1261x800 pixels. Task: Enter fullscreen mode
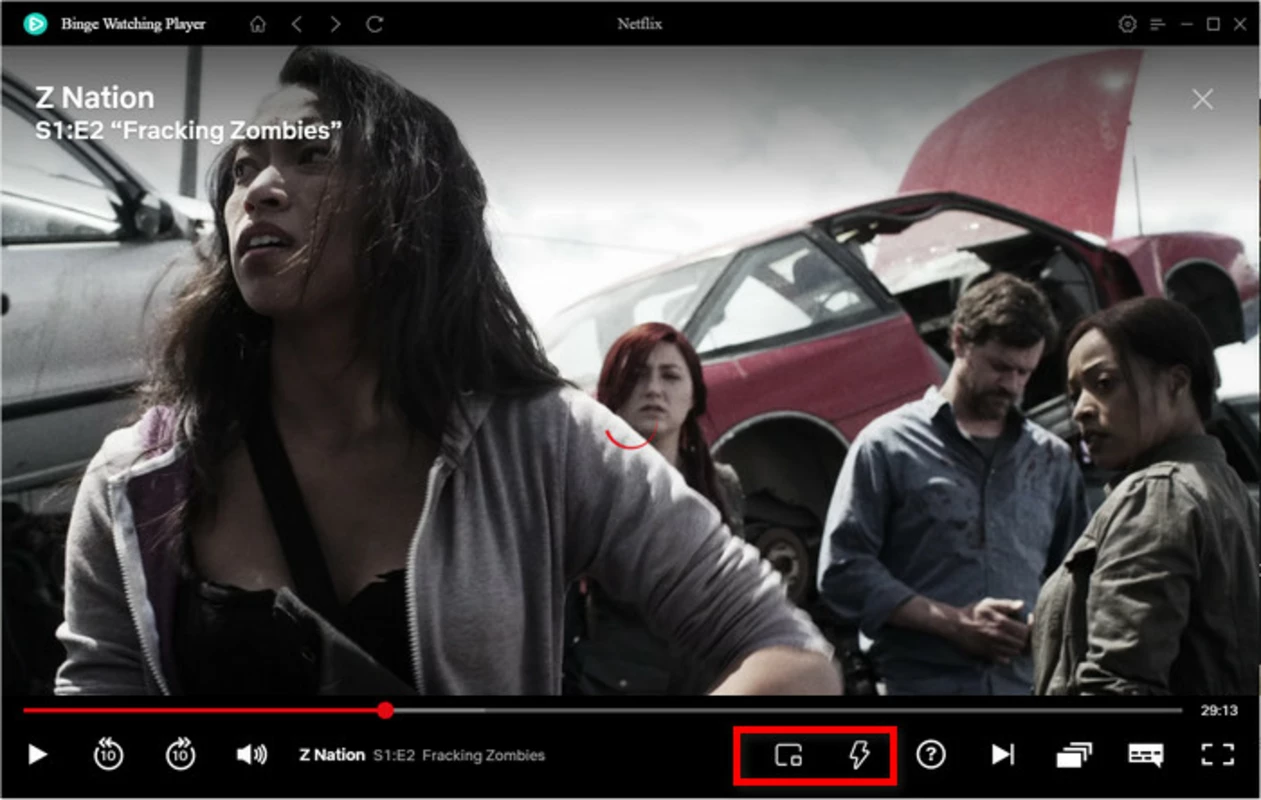[1218, 755]
